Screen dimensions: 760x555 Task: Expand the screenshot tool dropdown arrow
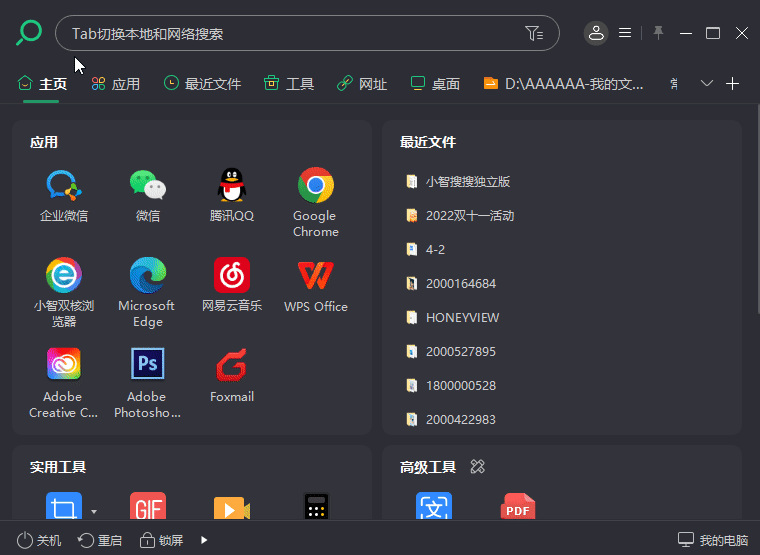(94, 511)
